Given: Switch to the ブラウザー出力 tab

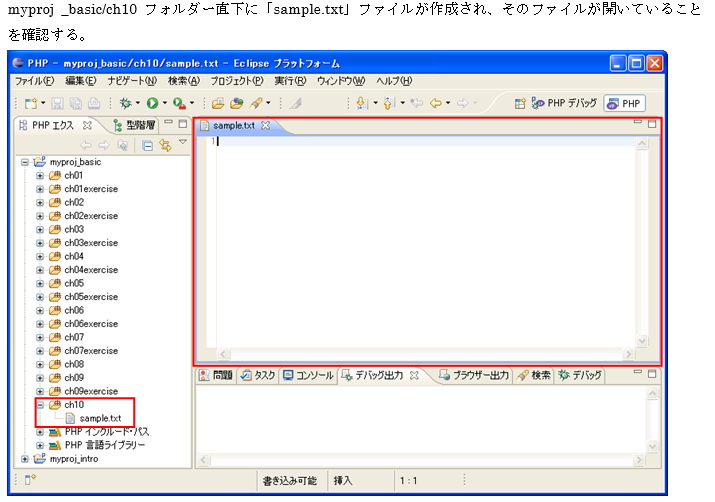Looking at the screenshot, I should pyautogui.click(x=473, y=375).
